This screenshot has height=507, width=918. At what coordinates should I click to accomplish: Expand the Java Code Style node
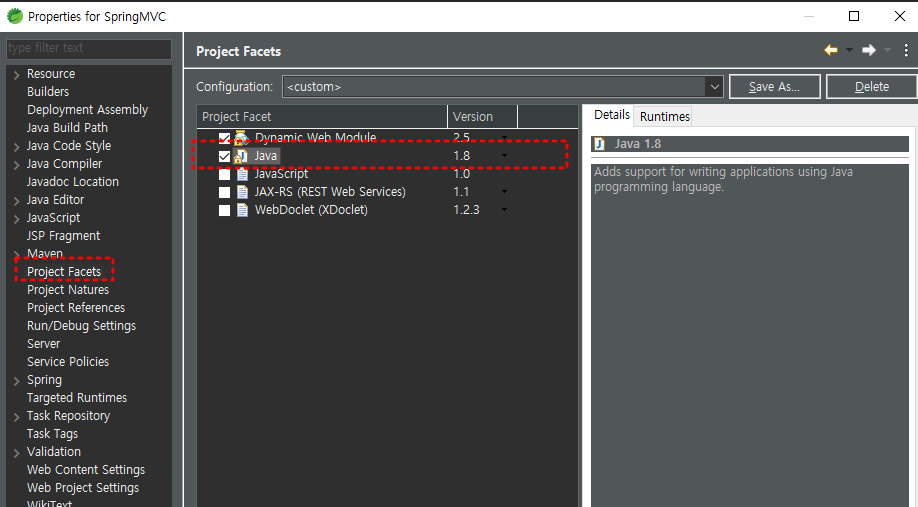[x=16, y=146]
